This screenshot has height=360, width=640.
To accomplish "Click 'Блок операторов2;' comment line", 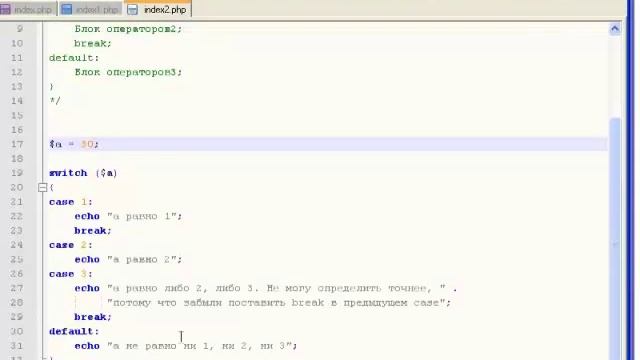I will [128, 29].
